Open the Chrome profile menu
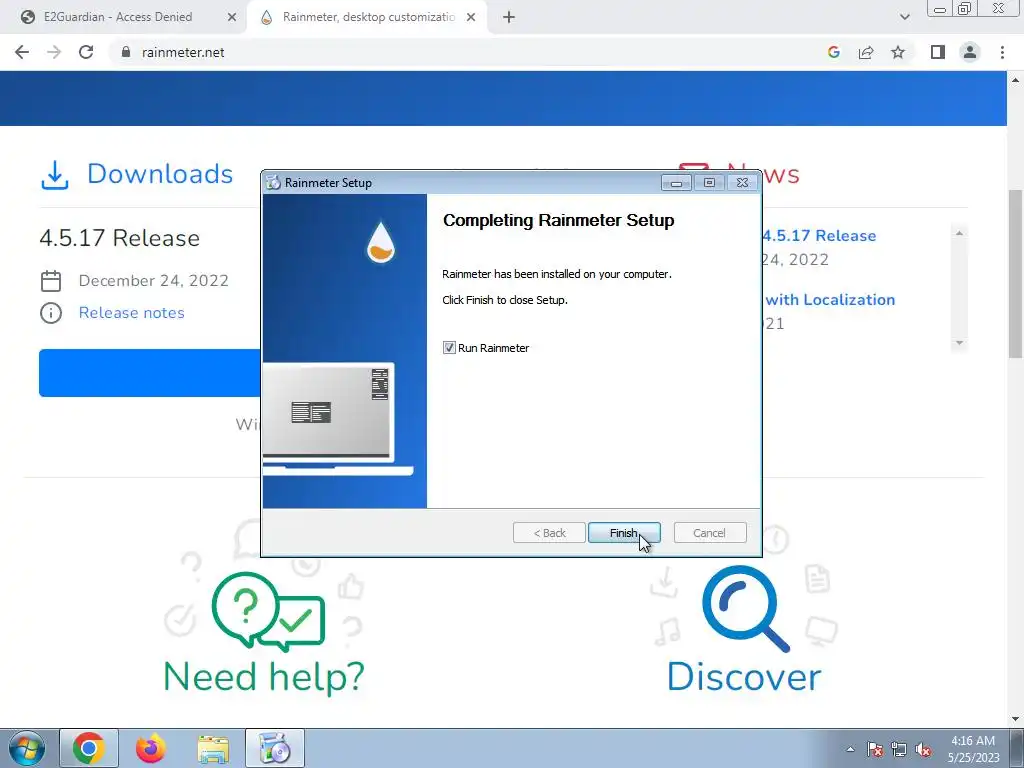 pyautogui.click(x=970, y=52)
